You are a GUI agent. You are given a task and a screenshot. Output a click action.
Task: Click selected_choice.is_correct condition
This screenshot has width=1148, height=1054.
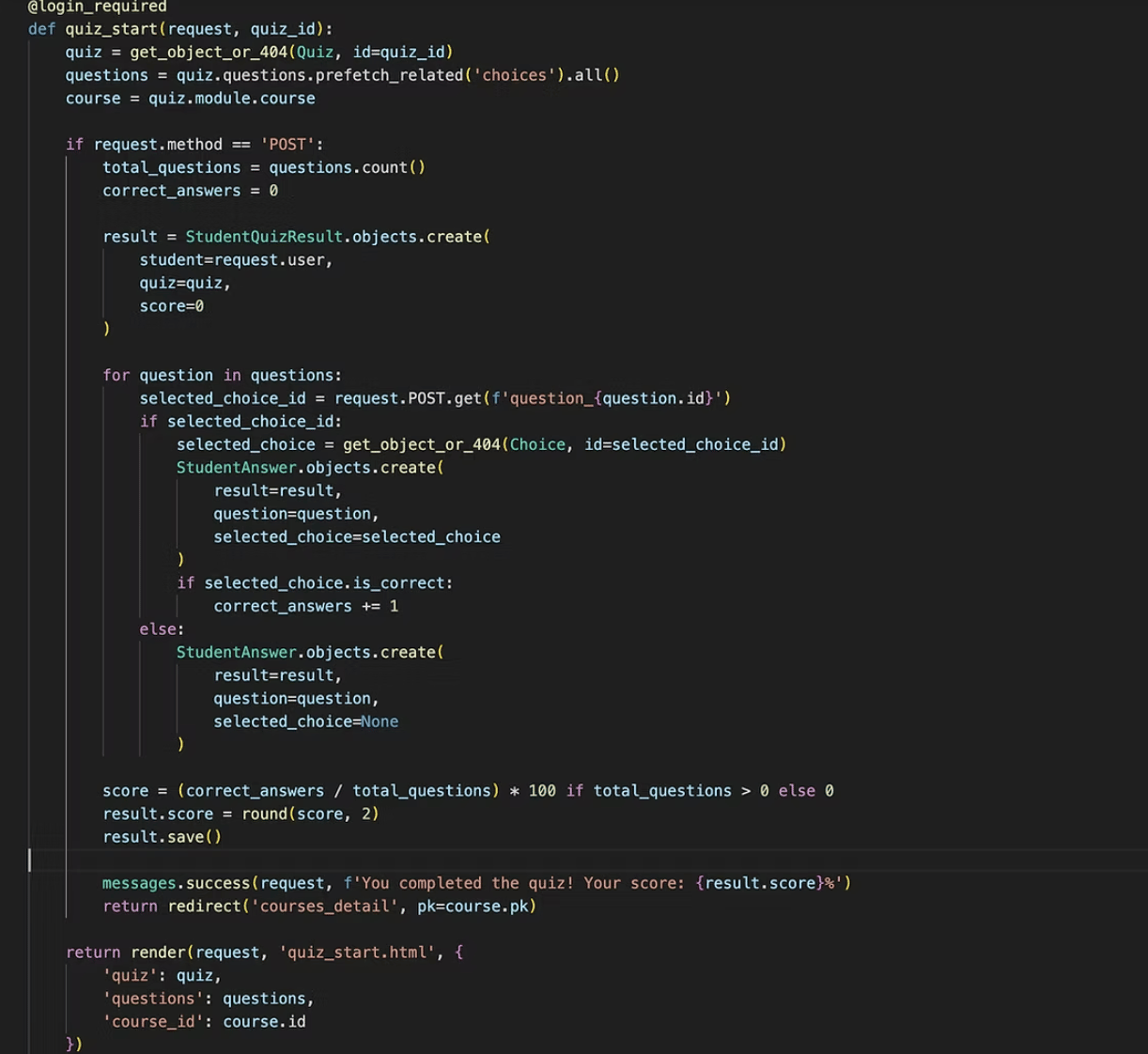click(x=327, y=583)
